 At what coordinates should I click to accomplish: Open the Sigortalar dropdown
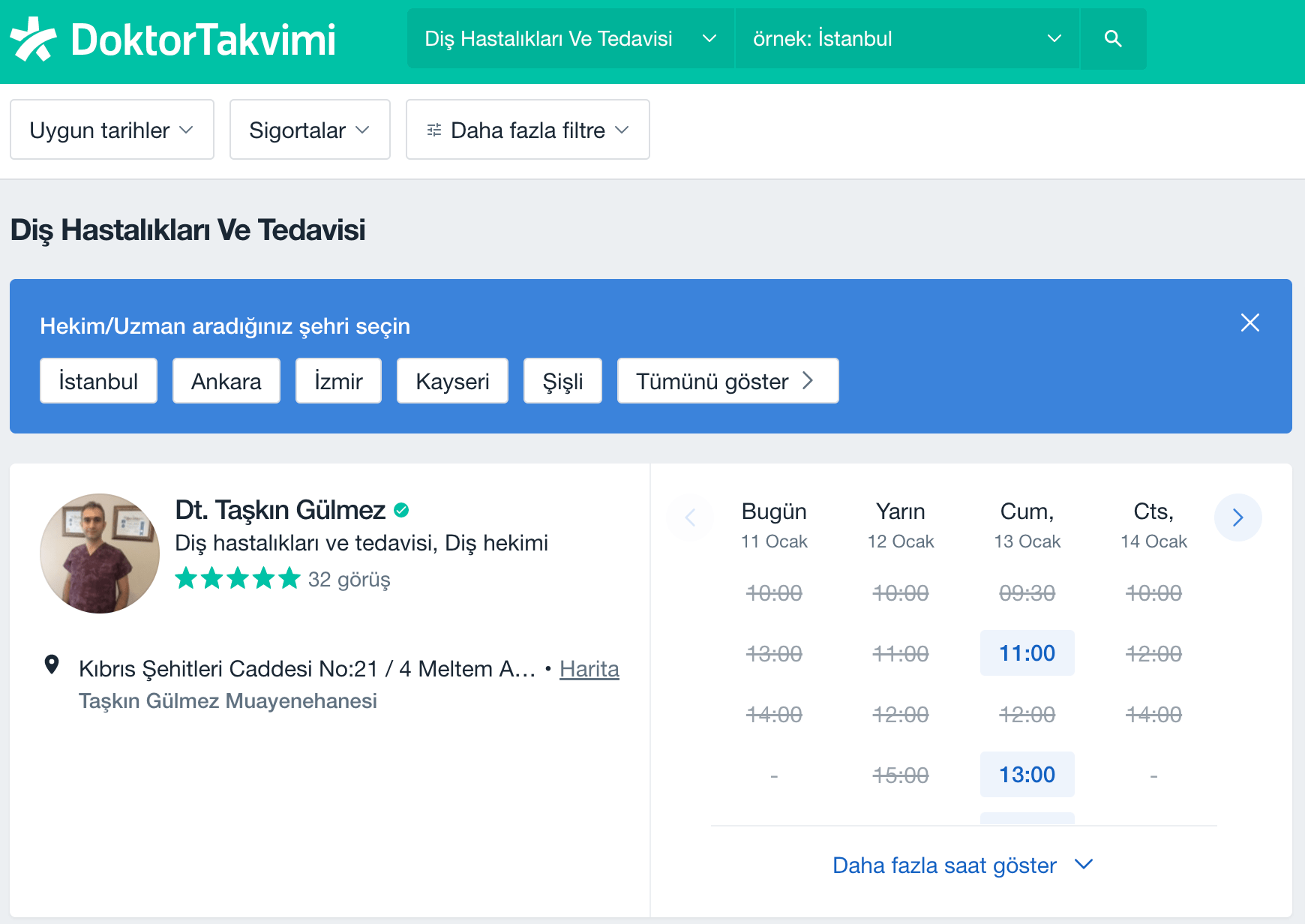point(310,130)
